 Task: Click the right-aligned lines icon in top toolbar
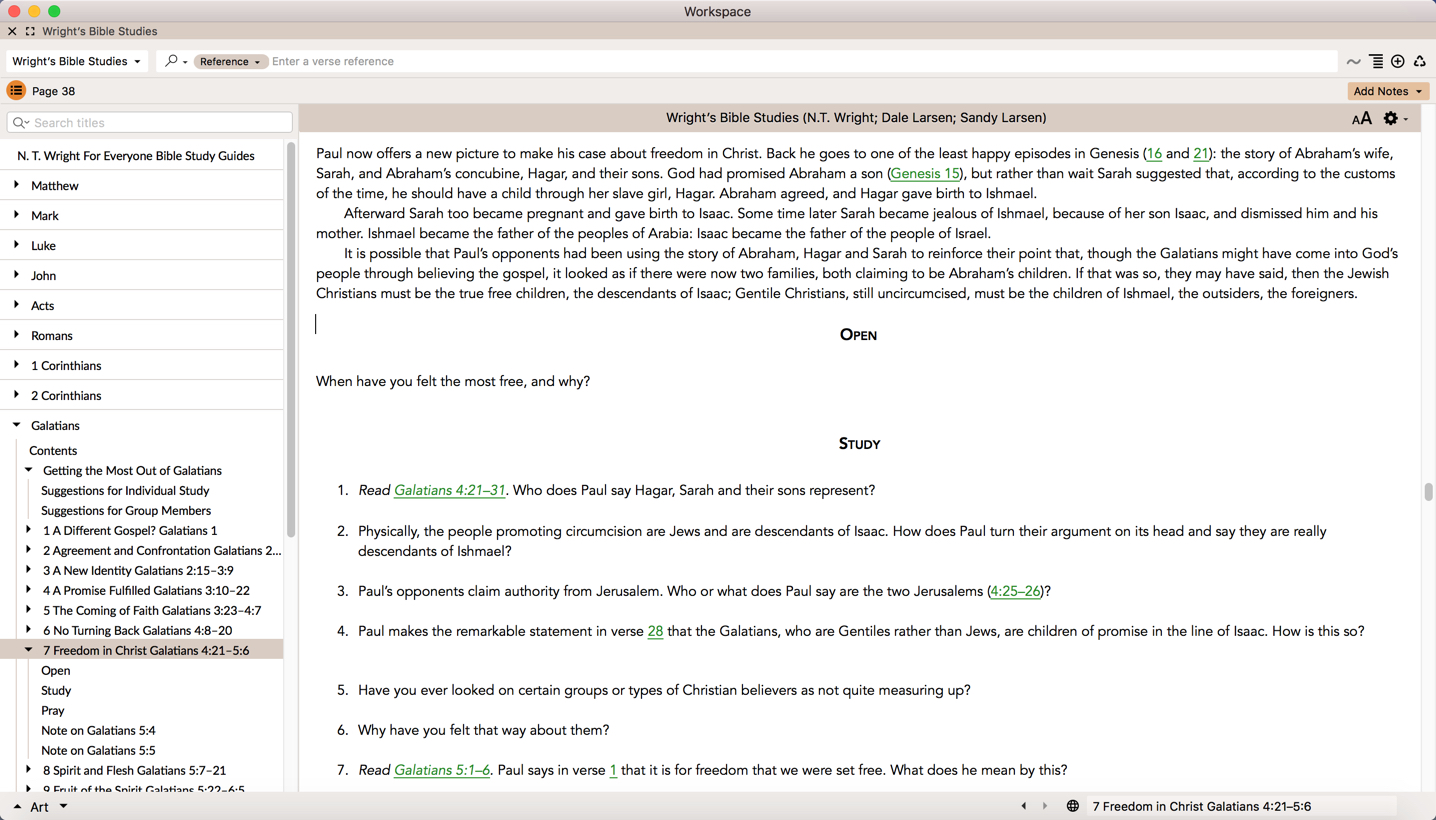coord(1376,61)
